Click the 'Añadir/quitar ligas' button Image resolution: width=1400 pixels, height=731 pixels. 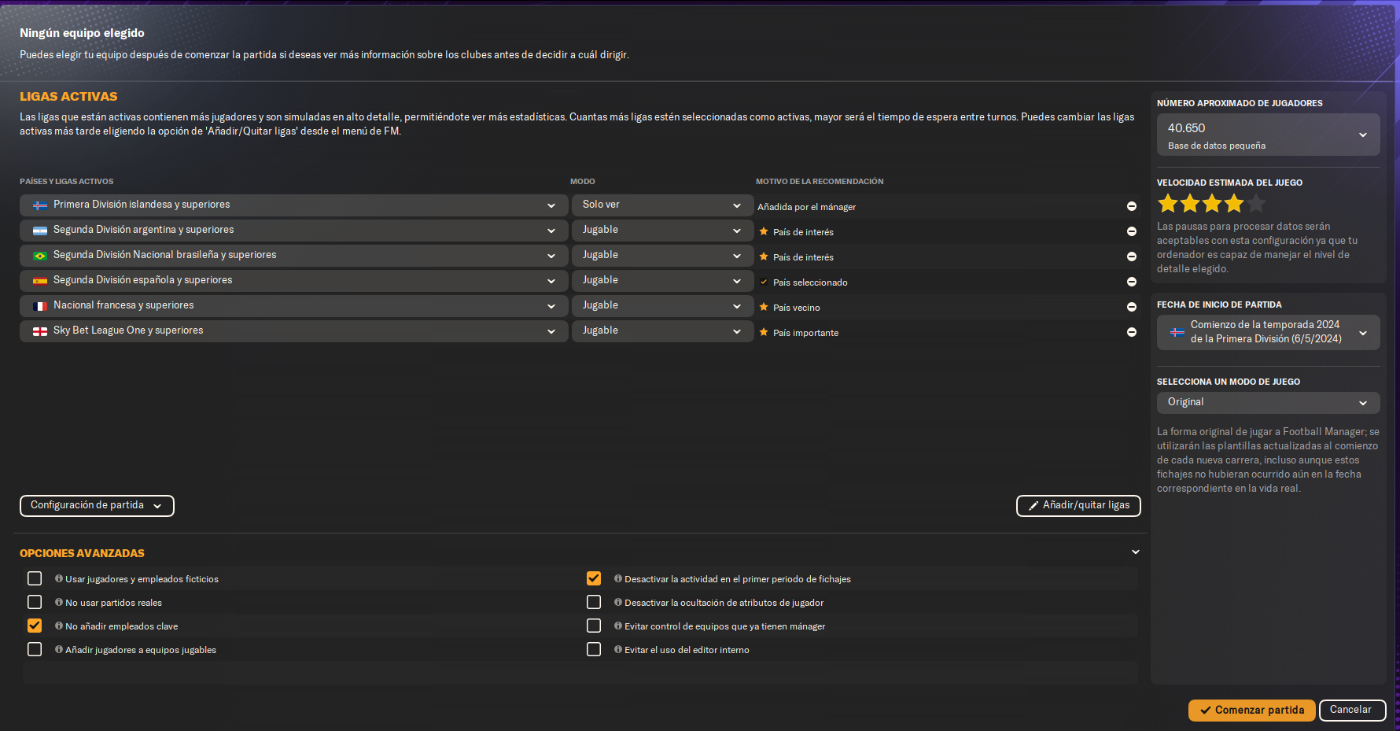[x=1078, y=506]
